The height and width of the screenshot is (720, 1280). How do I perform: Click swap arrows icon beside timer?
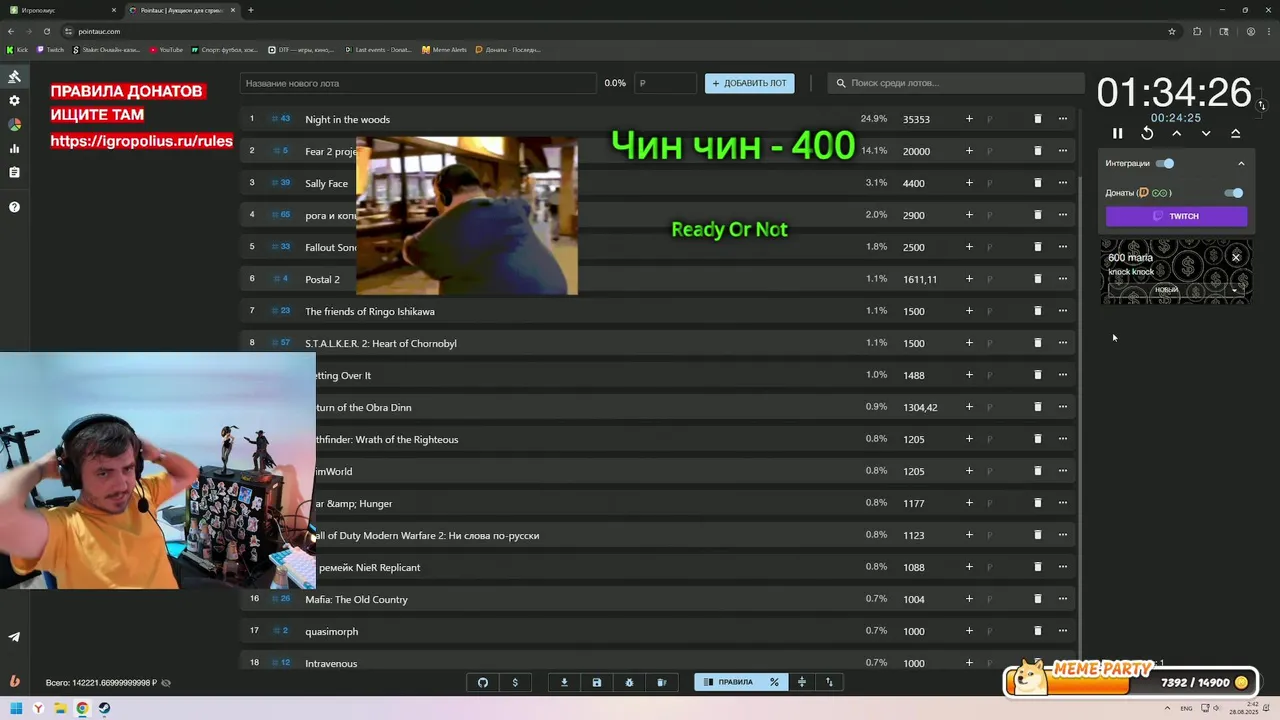pos(1261,105)
